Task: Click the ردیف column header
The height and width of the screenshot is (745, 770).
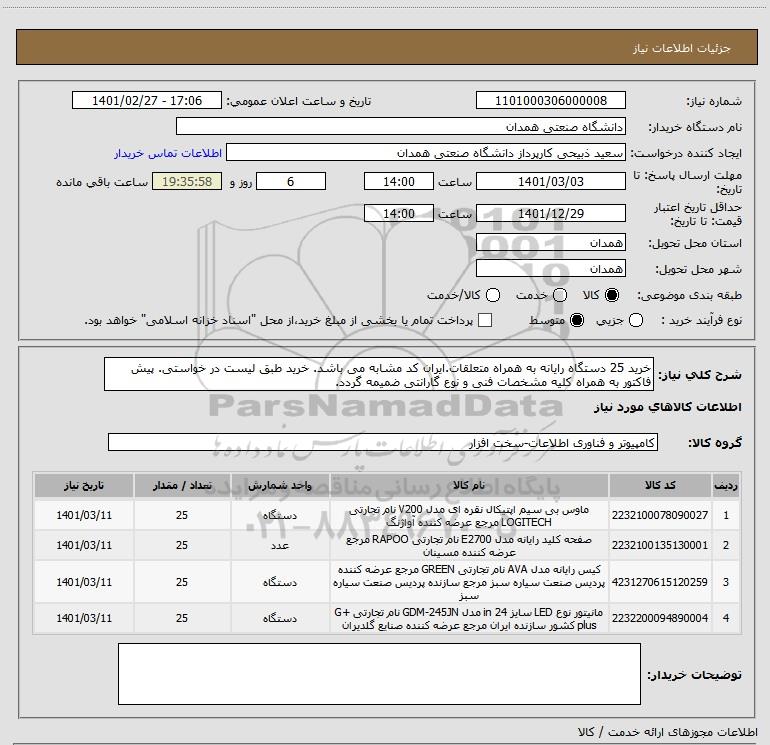Action: pyautogui.click(x=726, y=485)
